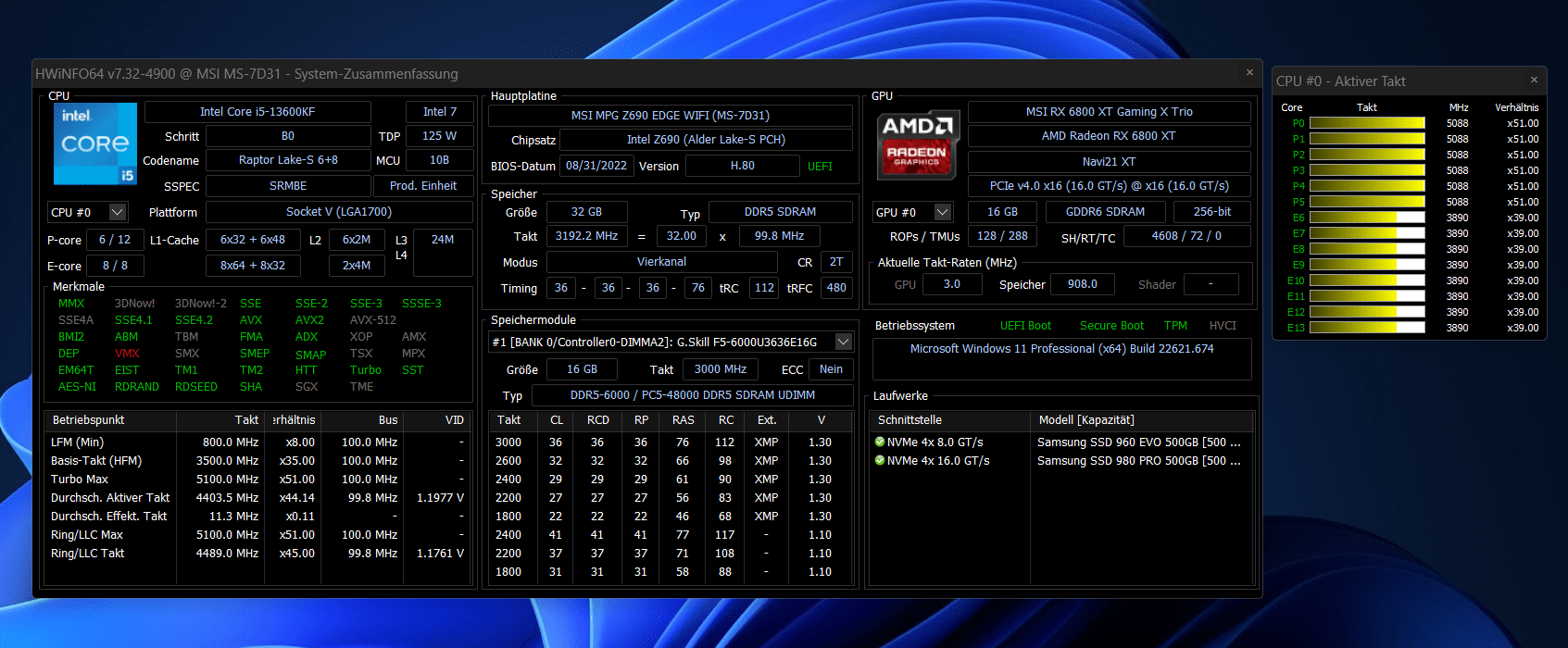Select the Intel Core i5-13600KF name field
Image resolution: width=1568 pixels, height=648 pixels.
(257, 112)
